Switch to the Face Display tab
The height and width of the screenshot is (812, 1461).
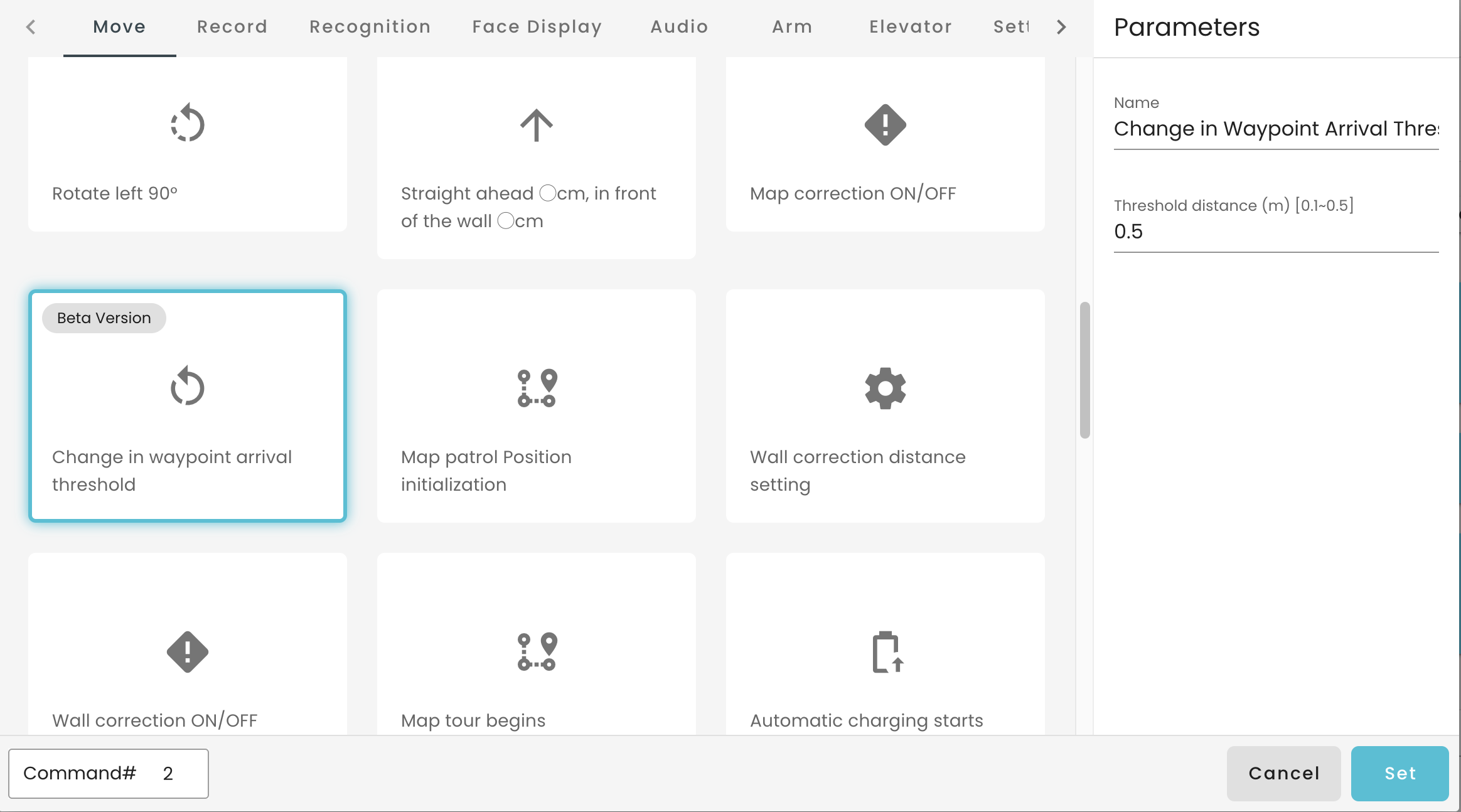point(537,26)
